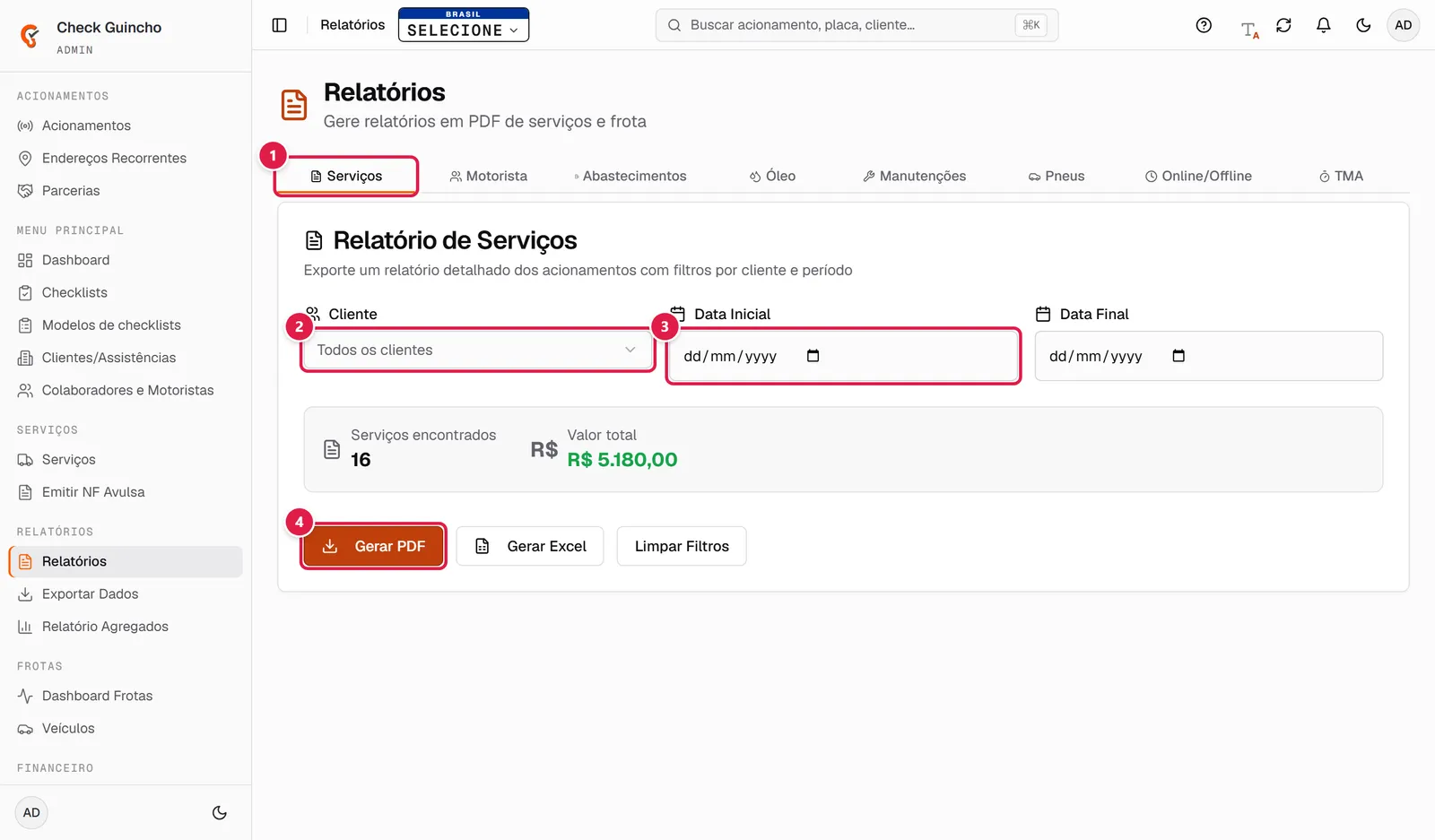1435x840 pixels.
Task: Go to Clientes/Assistências
Action: pyautogui.click(x=126, y=358)
